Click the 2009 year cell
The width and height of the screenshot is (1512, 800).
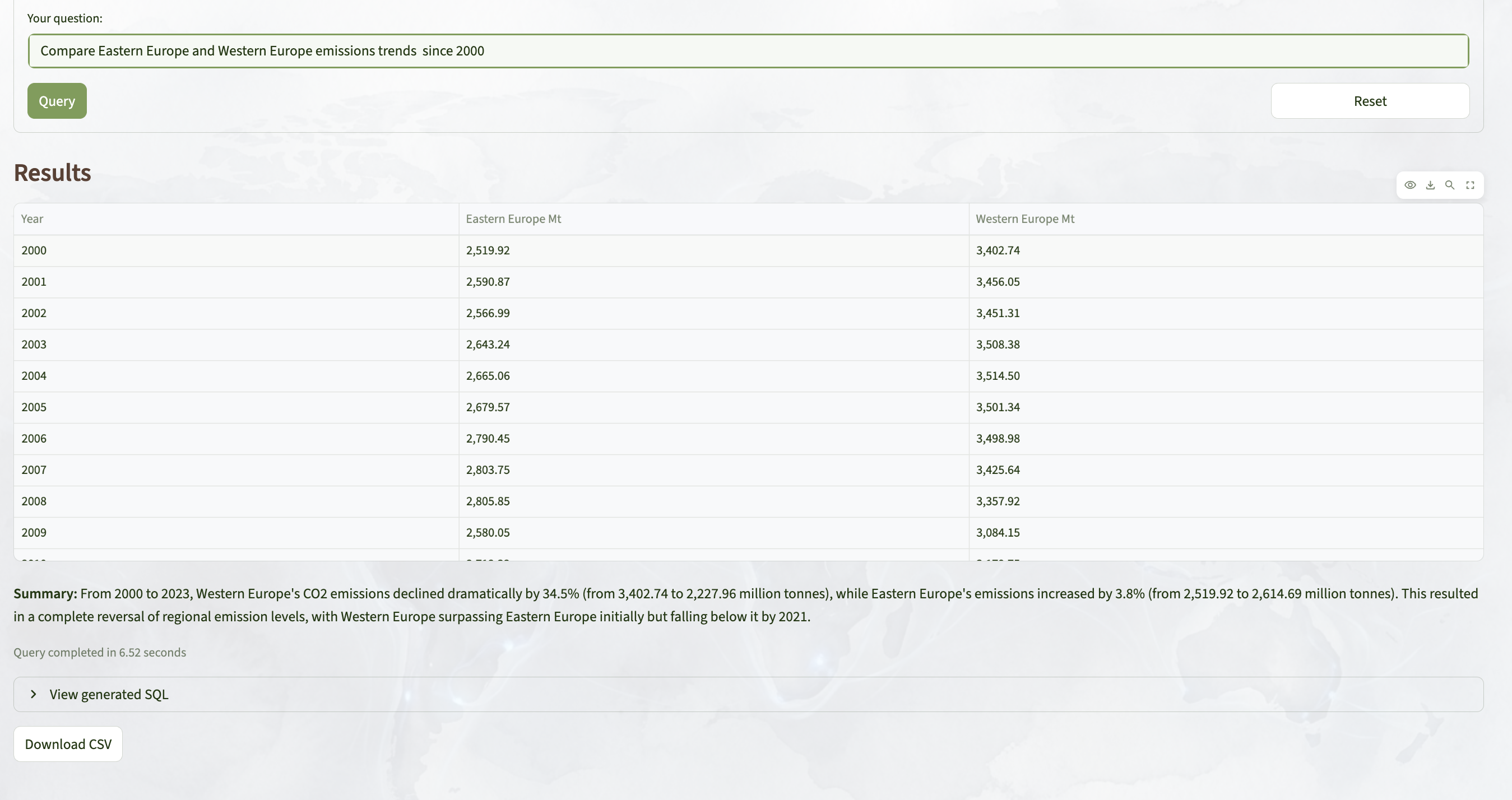(x=34, y=533)
